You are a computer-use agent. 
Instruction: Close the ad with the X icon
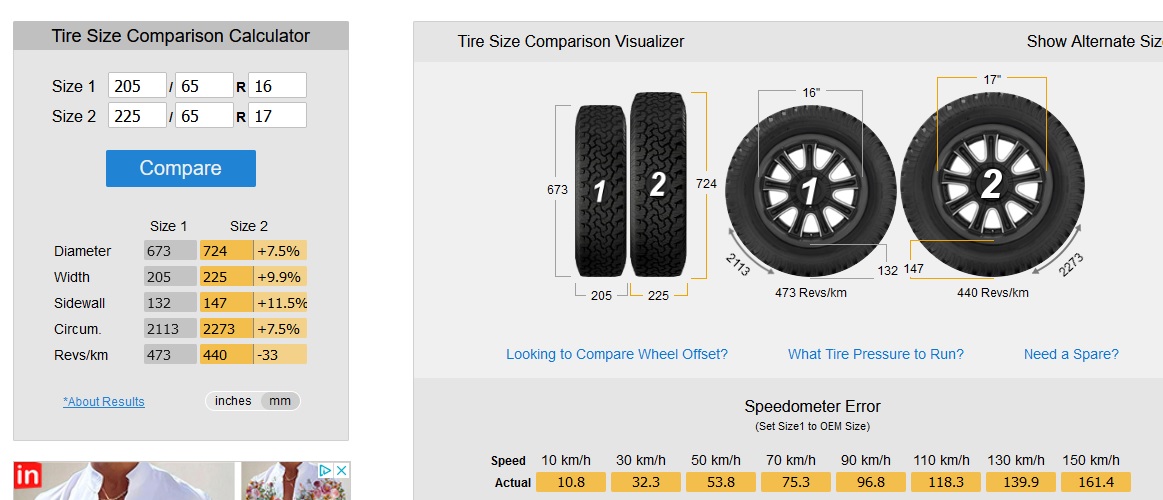[x=341, y=470]
